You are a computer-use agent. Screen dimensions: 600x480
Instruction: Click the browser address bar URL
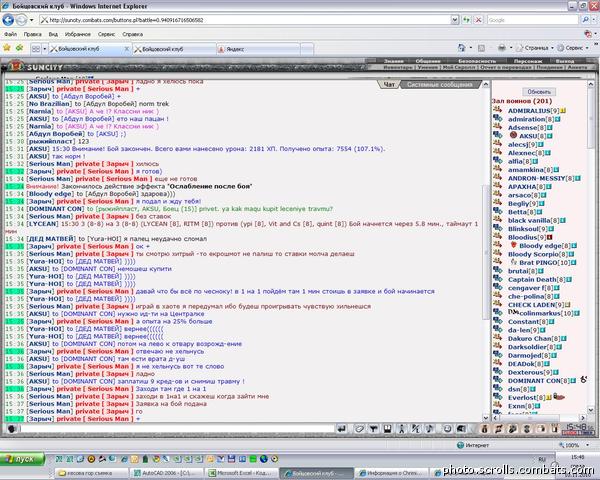[x=245, y=20]
